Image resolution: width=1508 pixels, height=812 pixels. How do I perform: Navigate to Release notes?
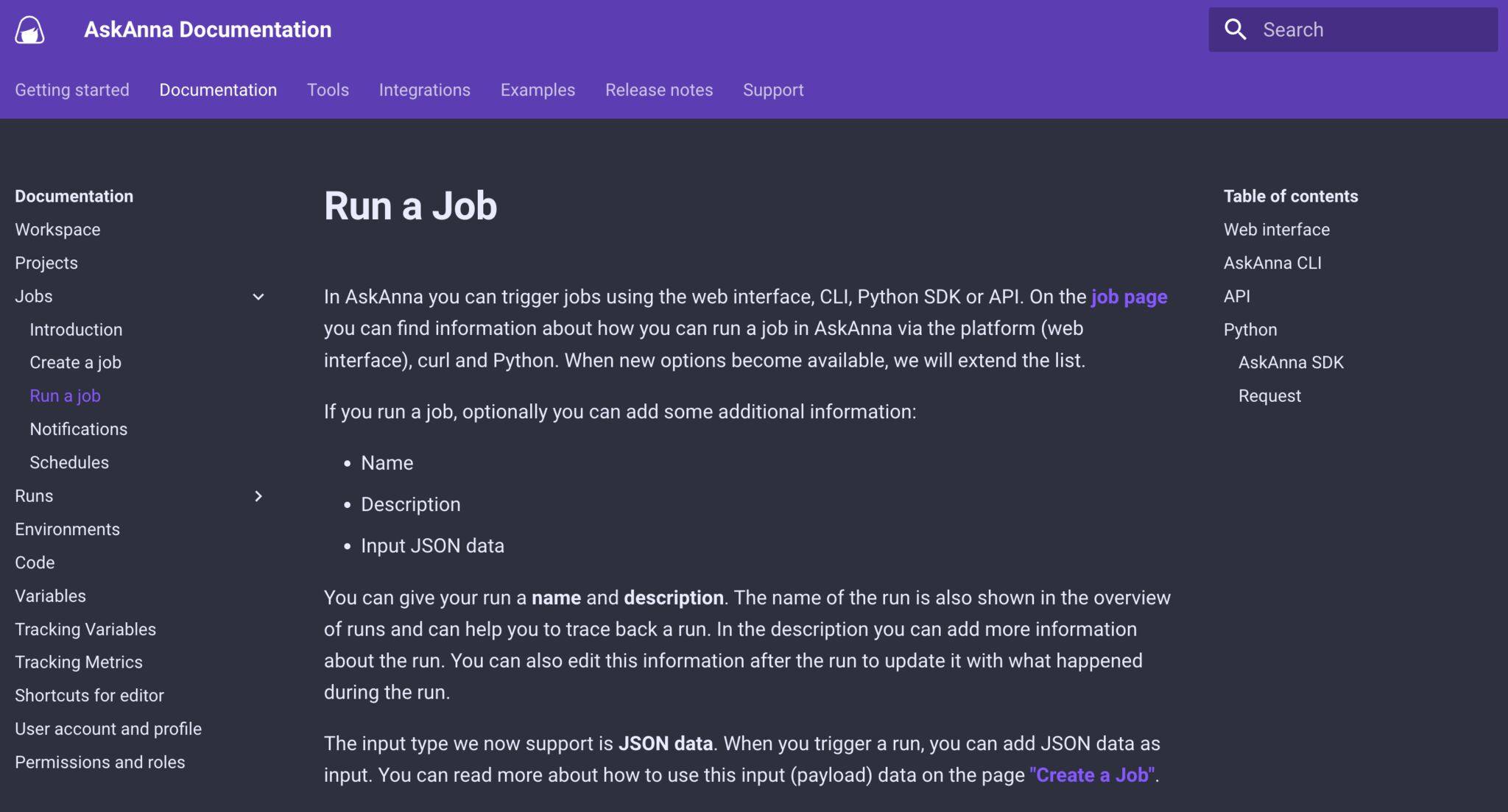pos(659,89)
